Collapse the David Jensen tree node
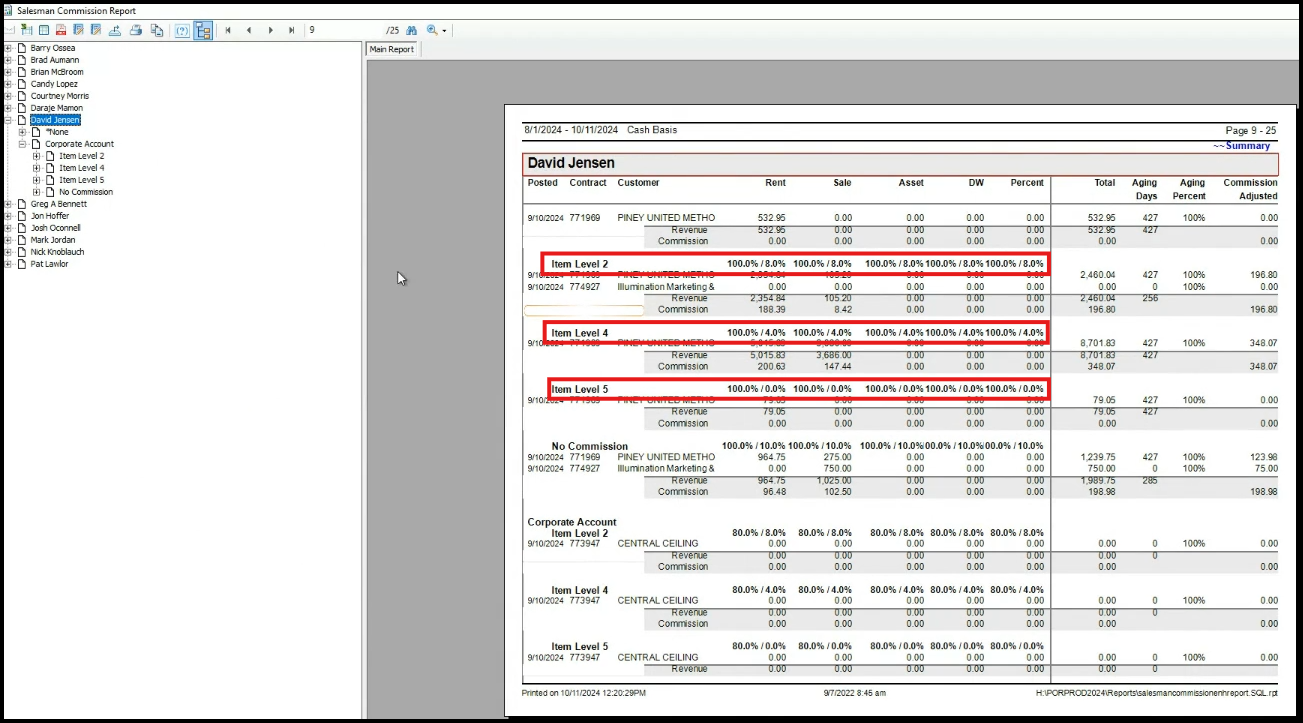 click(x=8, y=120)
